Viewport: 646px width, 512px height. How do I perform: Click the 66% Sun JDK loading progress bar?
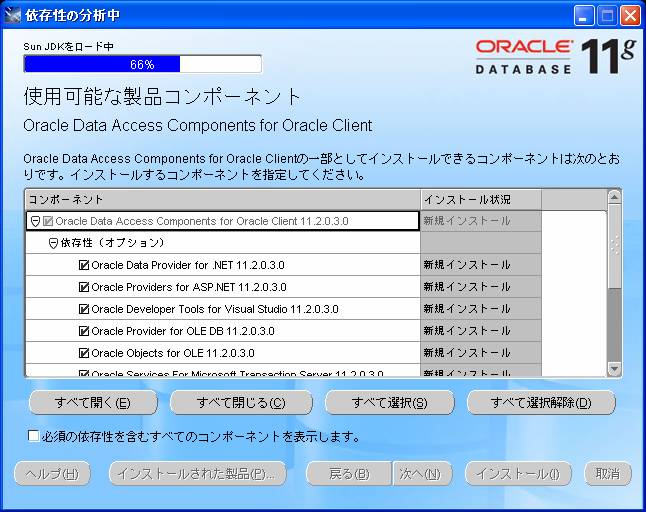click(143, 64)
